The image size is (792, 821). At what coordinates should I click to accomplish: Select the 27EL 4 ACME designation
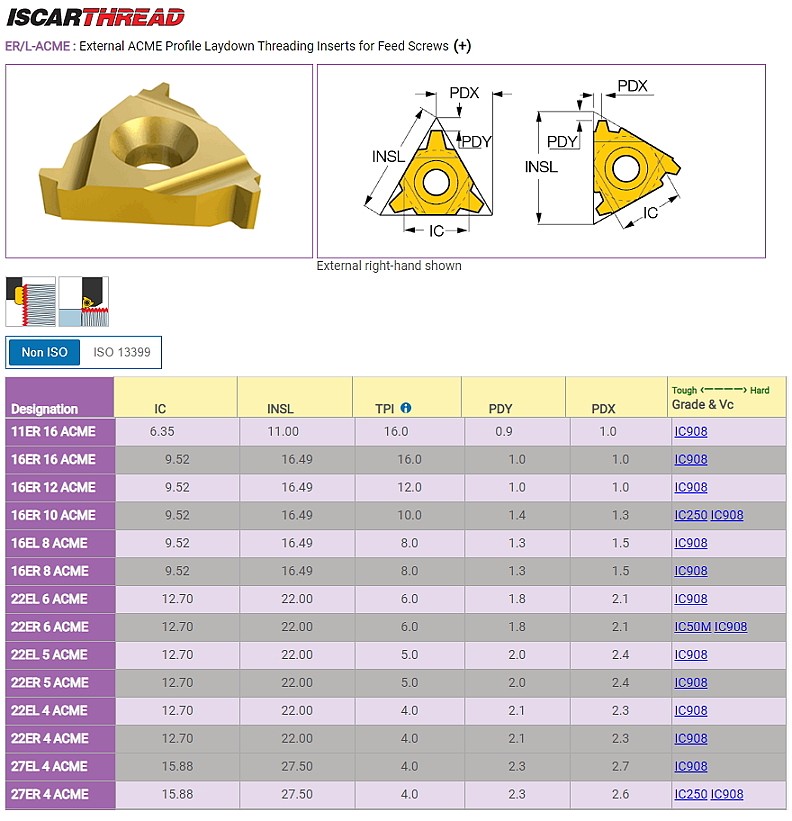pyautogui.click(x=49, y=766)
